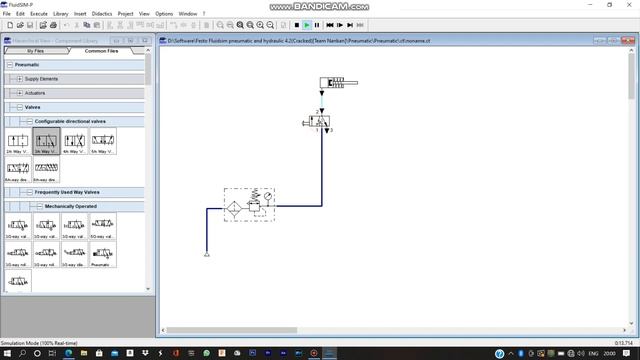This screenshot has height=360, width=640.
Task: Open File Explorer from the taskbar
Action: 84,353
